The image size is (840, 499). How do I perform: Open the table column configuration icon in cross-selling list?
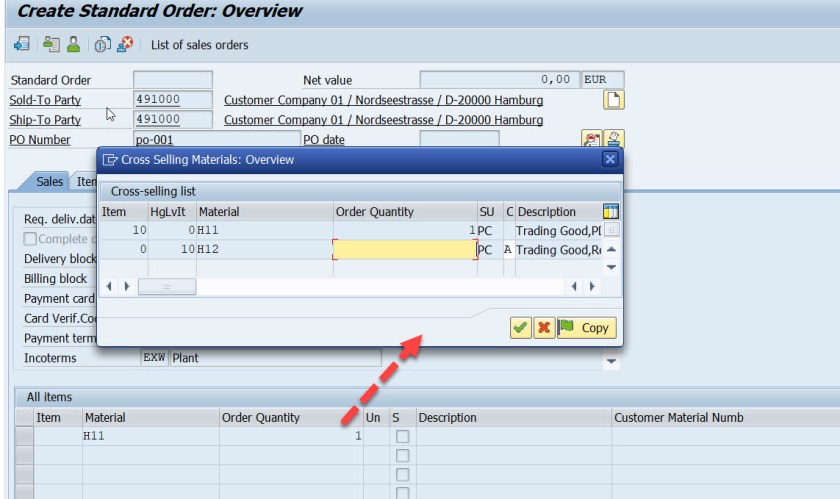pos(611,211)
